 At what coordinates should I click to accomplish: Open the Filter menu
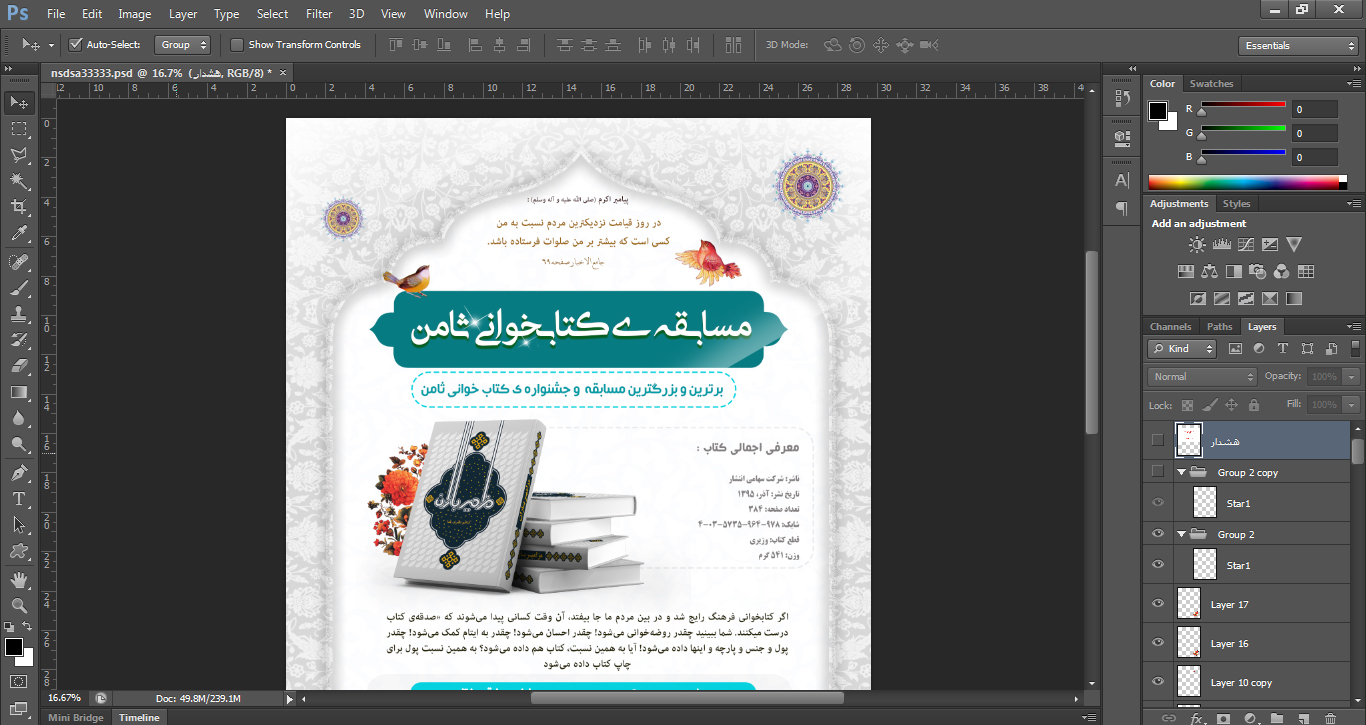coord(319,14)
